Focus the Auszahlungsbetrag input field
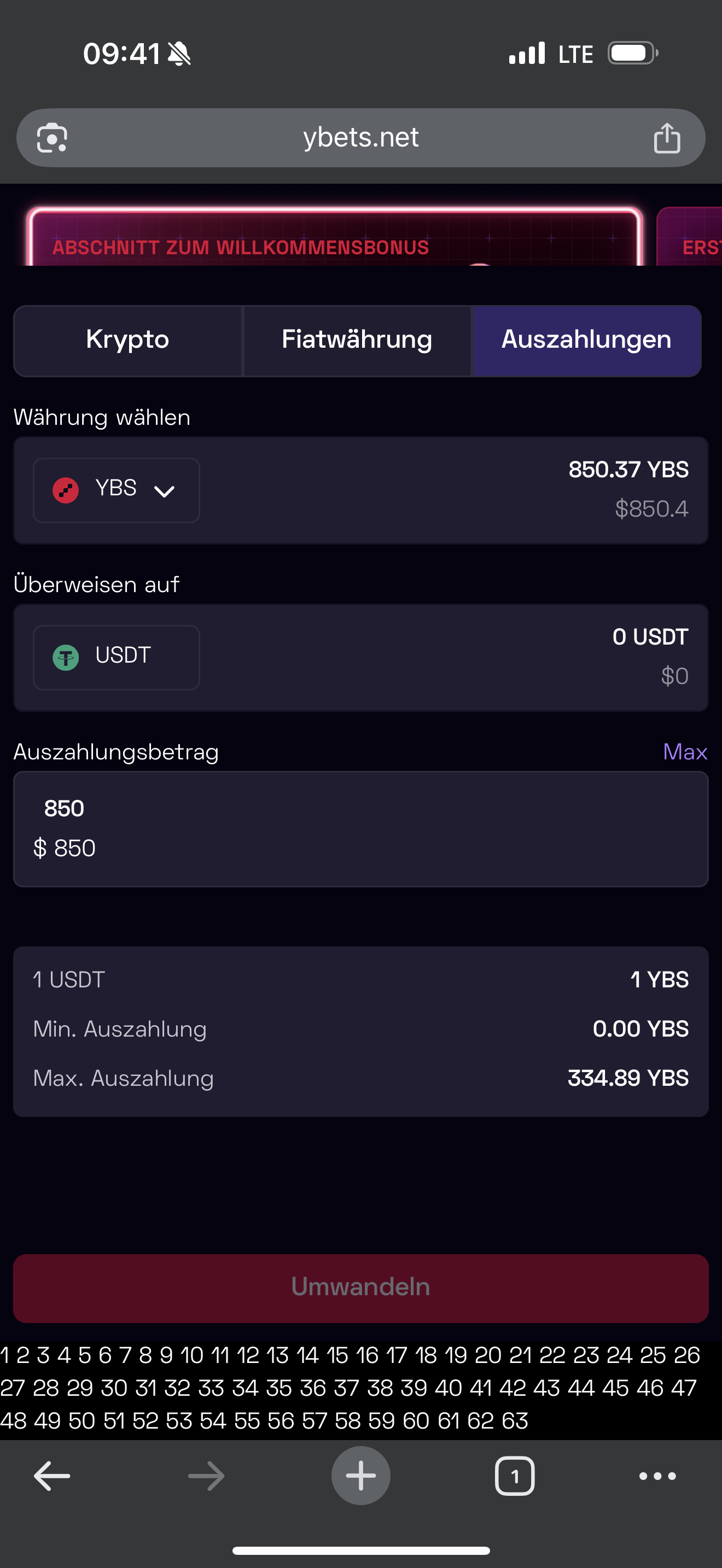This screenshot has height=1568, width=722. tap(360, 828)
